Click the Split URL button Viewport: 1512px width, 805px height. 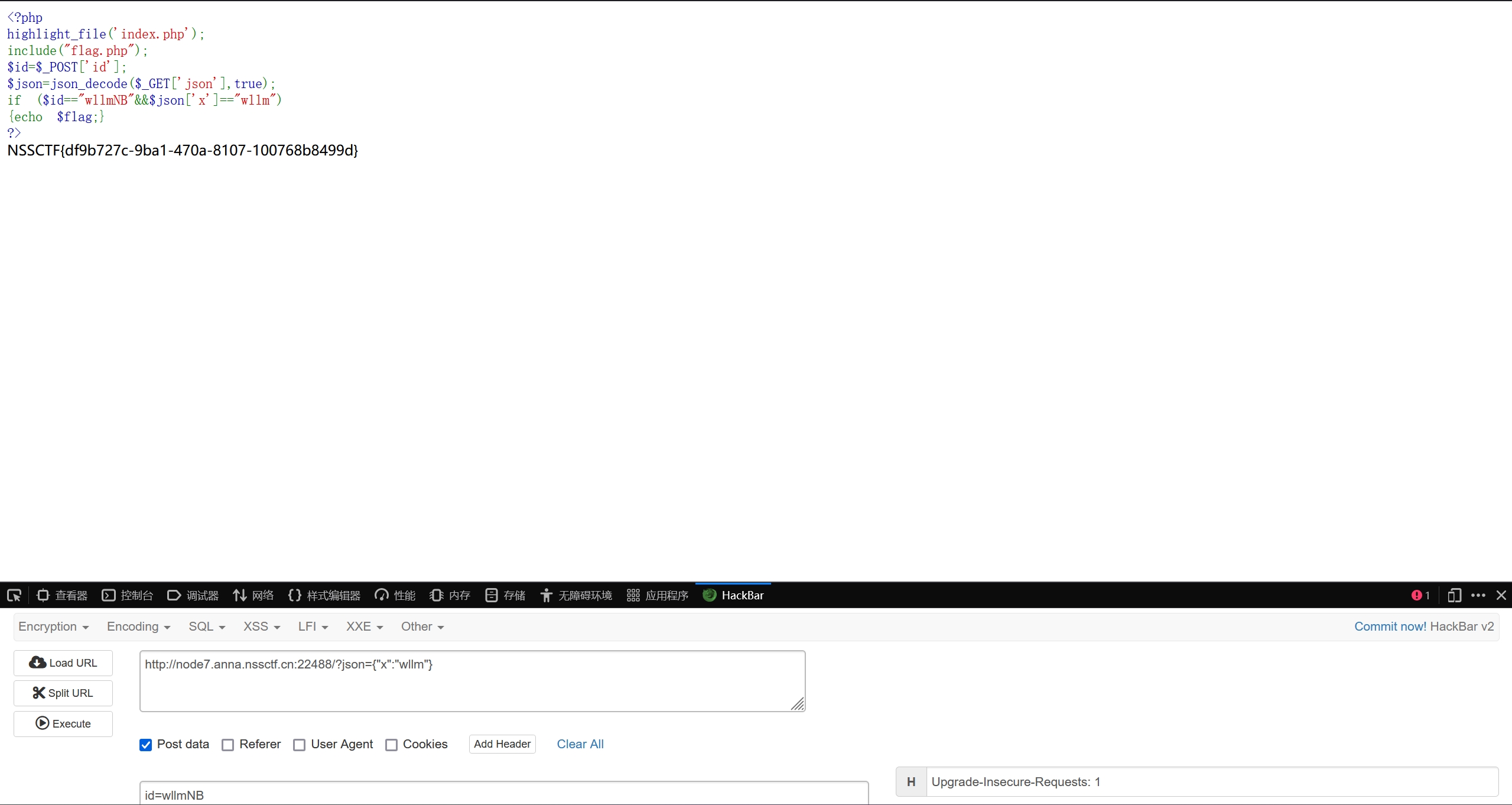click(63, 693)
